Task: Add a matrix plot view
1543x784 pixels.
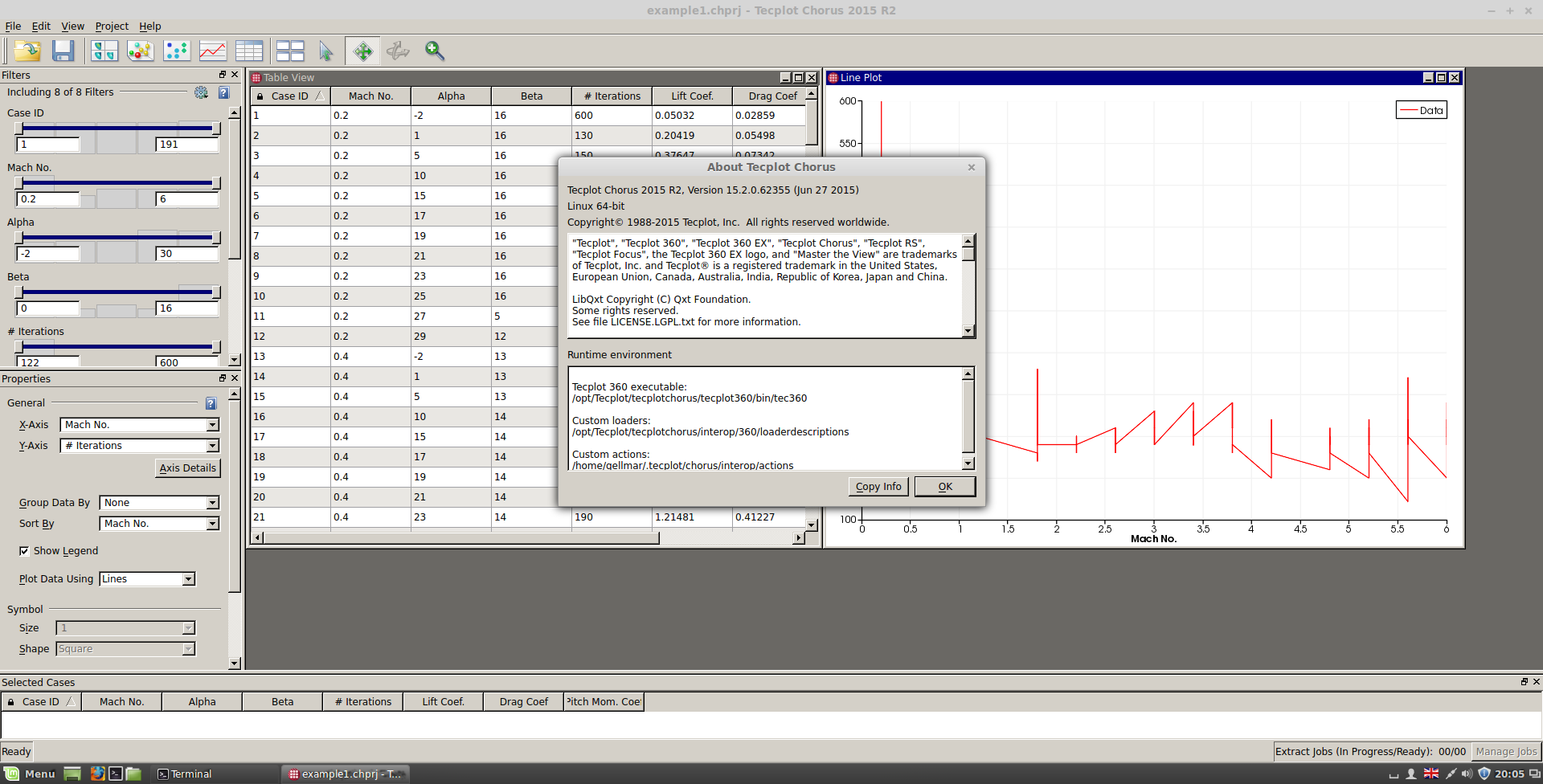Action: (x=104, y=51)
